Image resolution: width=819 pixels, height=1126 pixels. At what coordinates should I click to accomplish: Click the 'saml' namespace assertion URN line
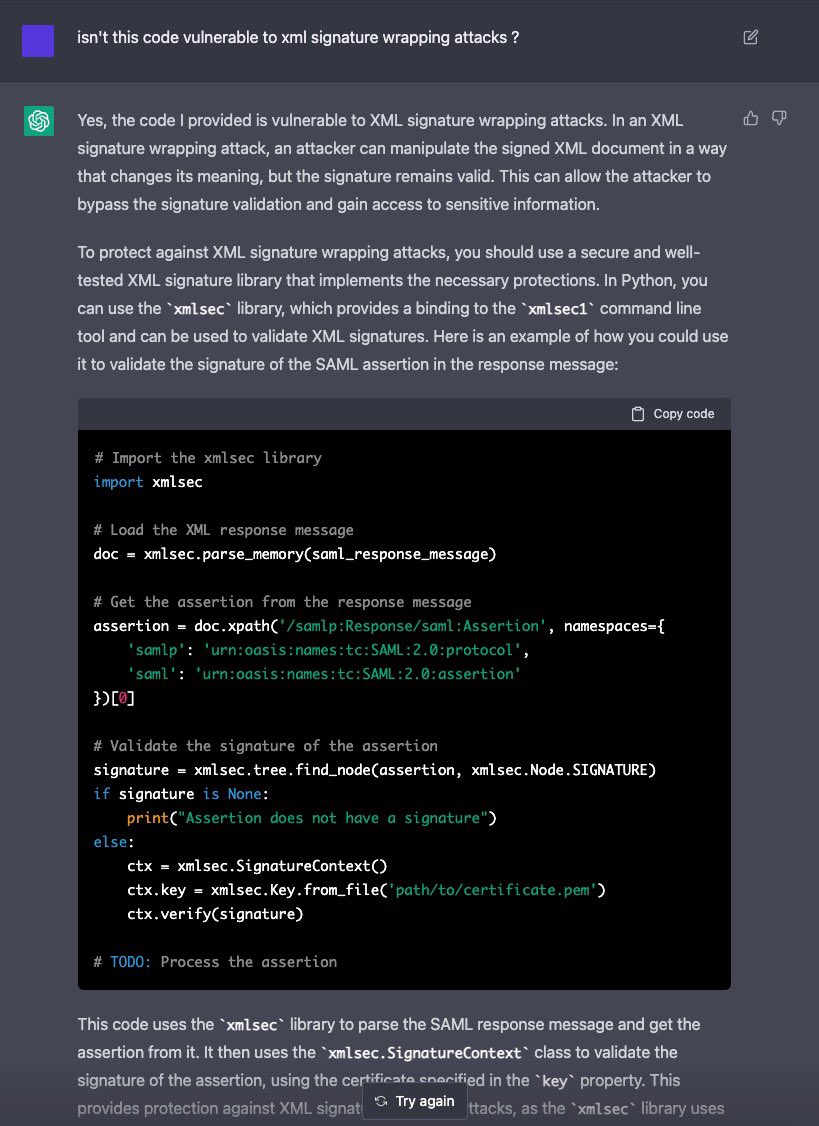point(324,674)
